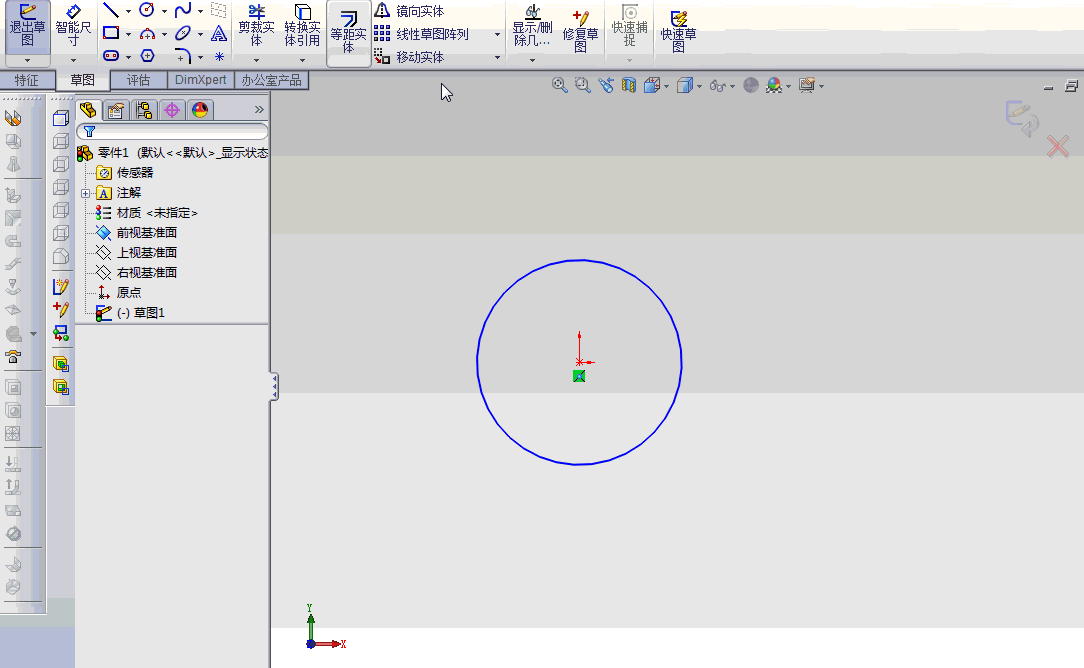Select the Sketch Fillet tool
The image size is (1084, 668).
pyautogui.click(x=183, y=56)
